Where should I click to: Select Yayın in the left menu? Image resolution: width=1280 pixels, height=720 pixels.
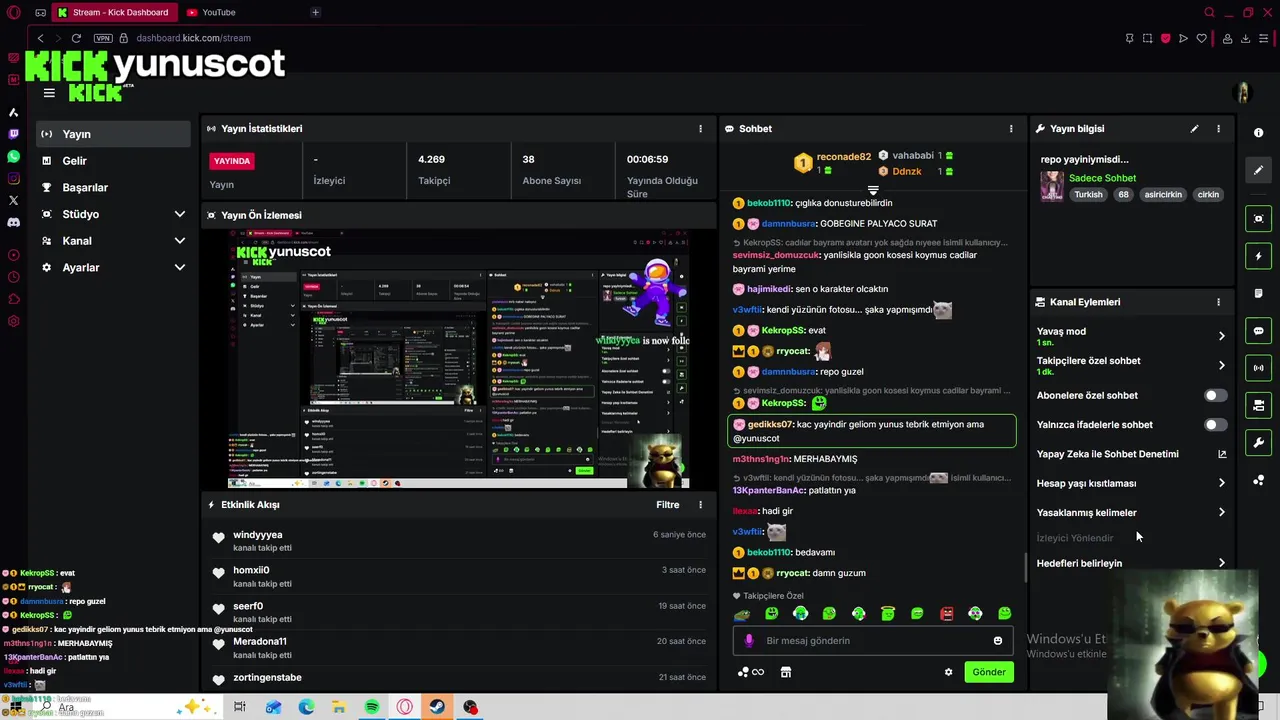click(113, 134)
